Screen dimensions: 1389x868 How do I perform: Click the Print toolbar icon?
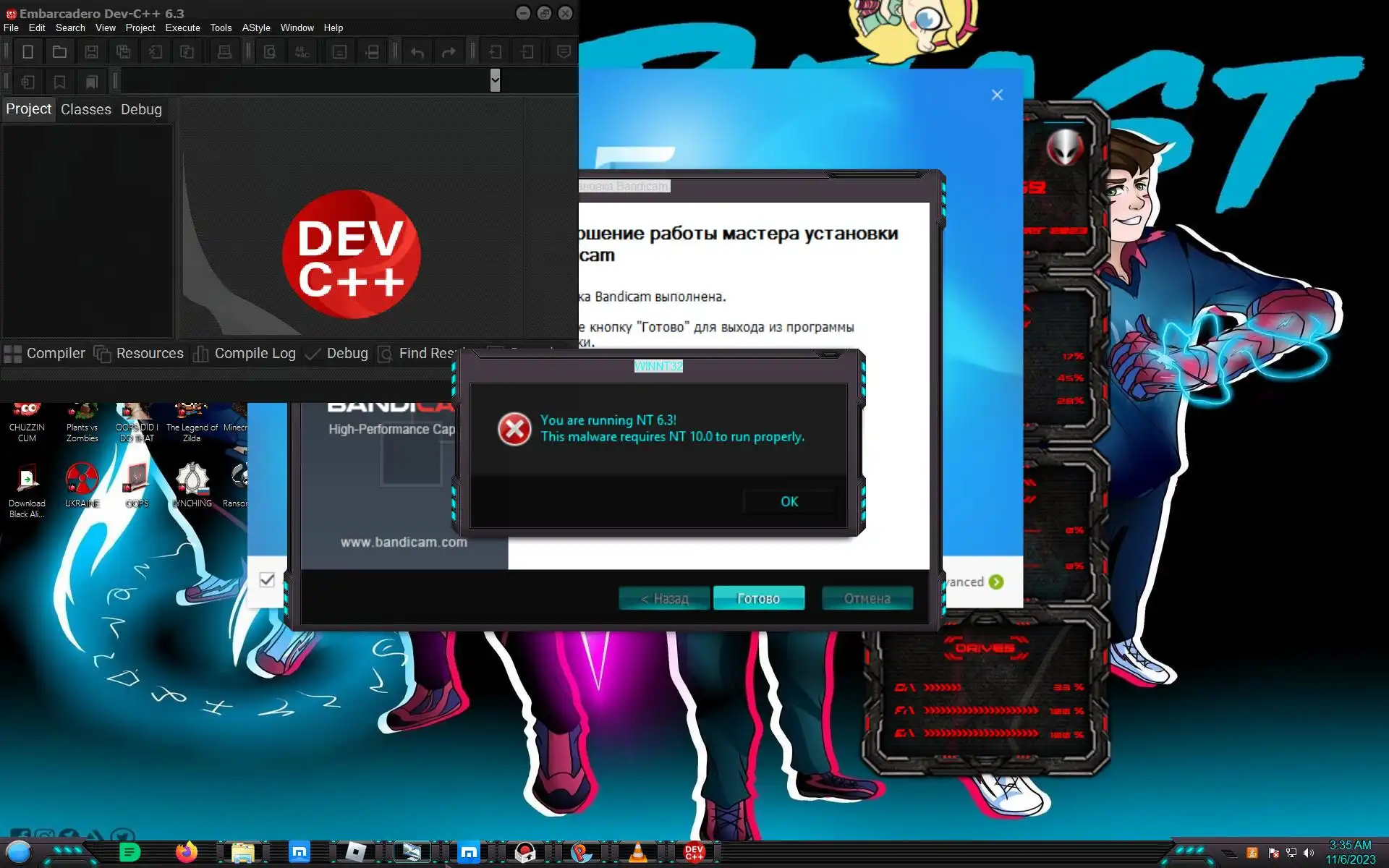[224, 52]
